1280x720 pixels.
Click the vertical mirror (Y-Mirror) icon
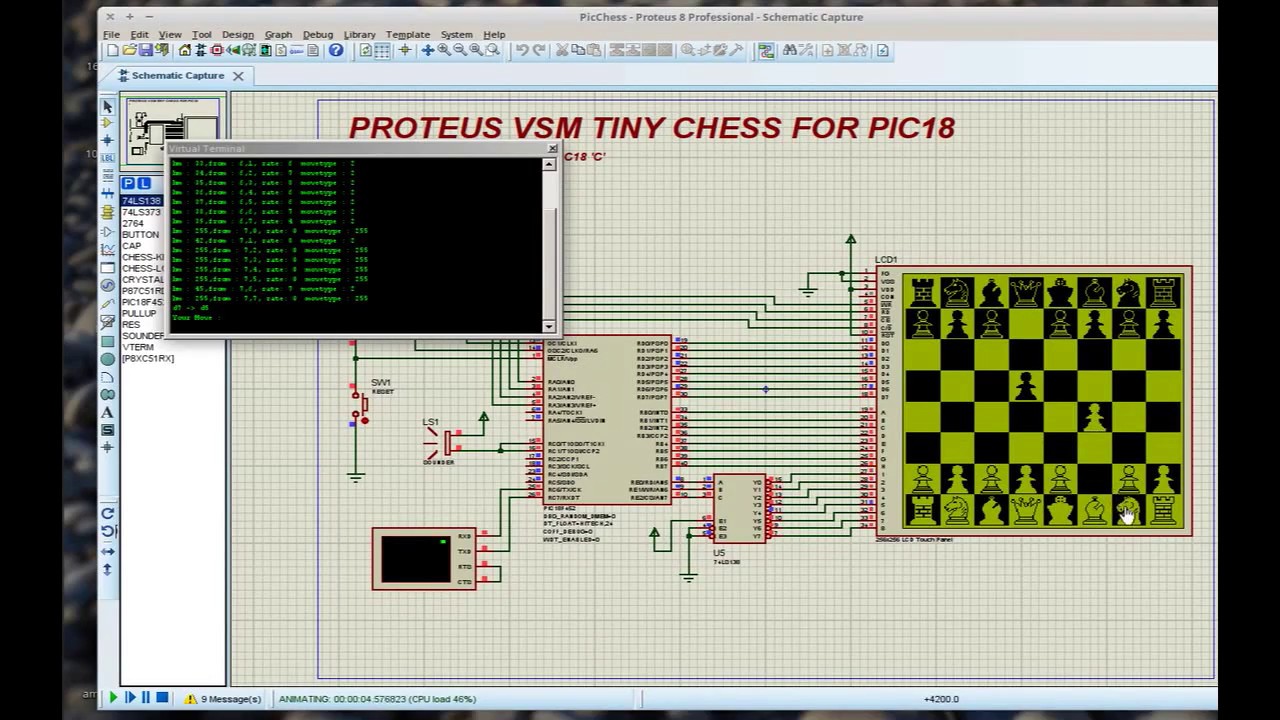click(107, 570)
